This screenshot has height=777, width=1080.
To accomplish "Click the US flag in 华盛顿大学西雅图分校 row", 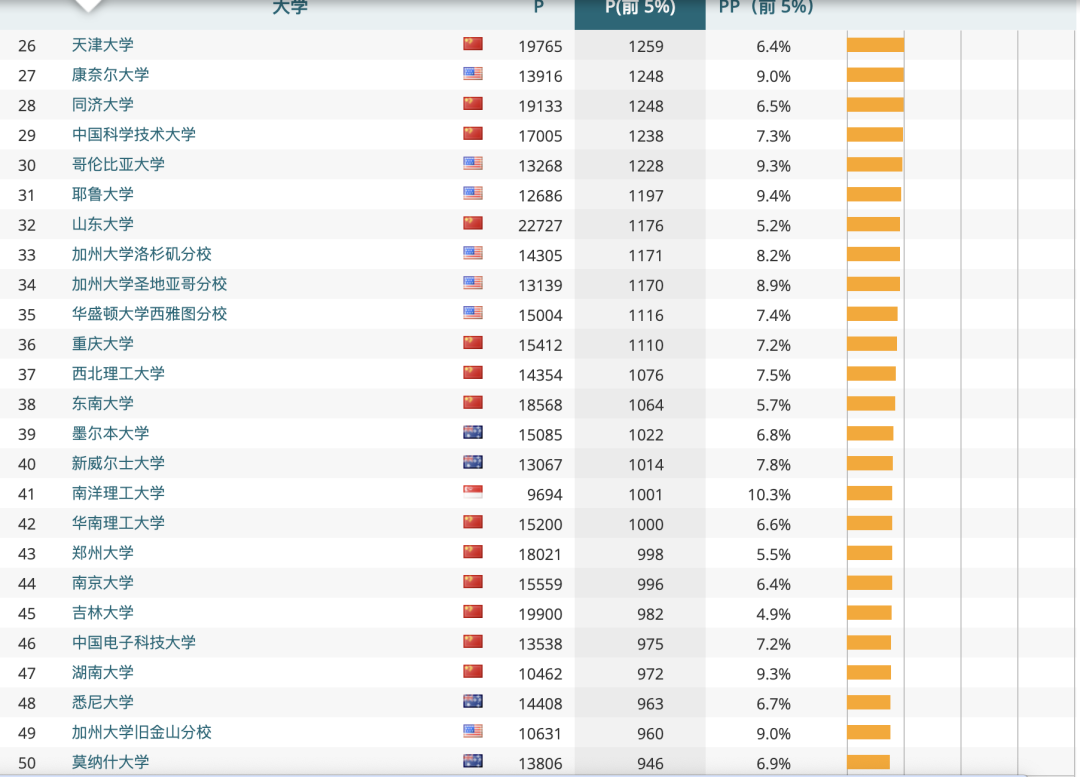I will click(x=473, y=313).
